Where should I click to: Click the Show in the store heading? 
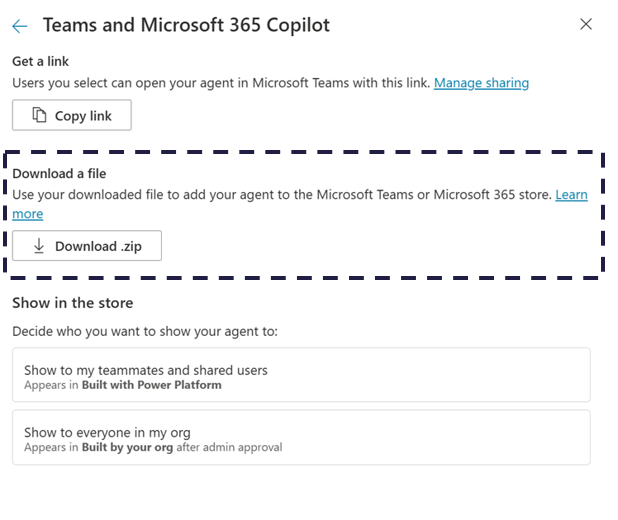(x=73, y=303)
